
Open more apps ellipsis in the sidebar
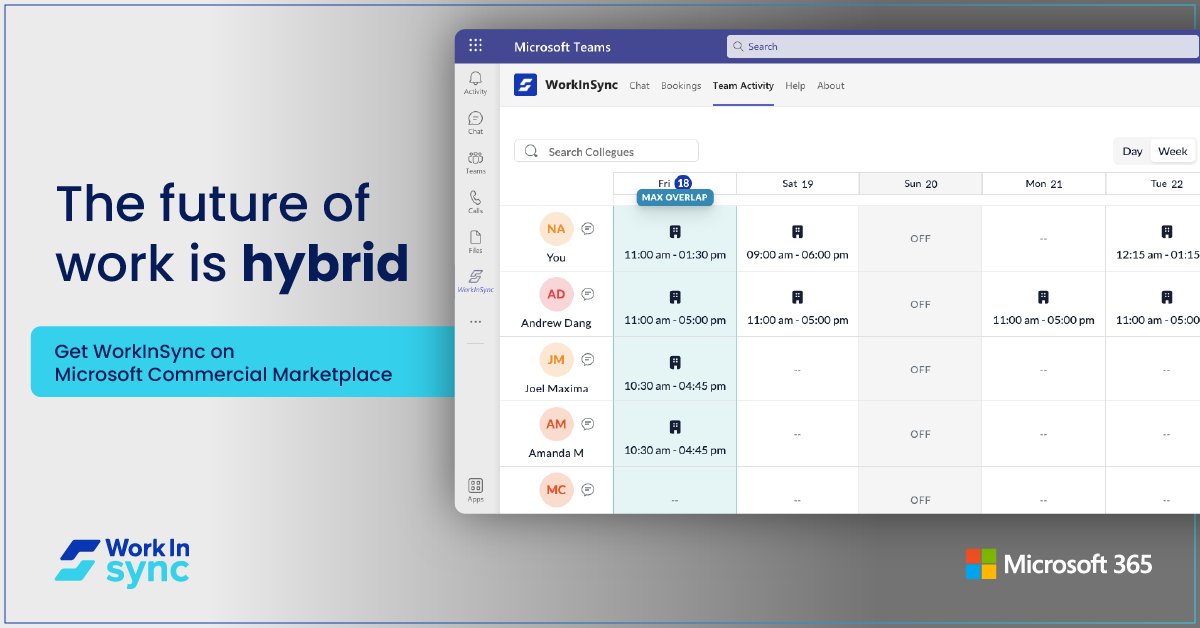475,322
